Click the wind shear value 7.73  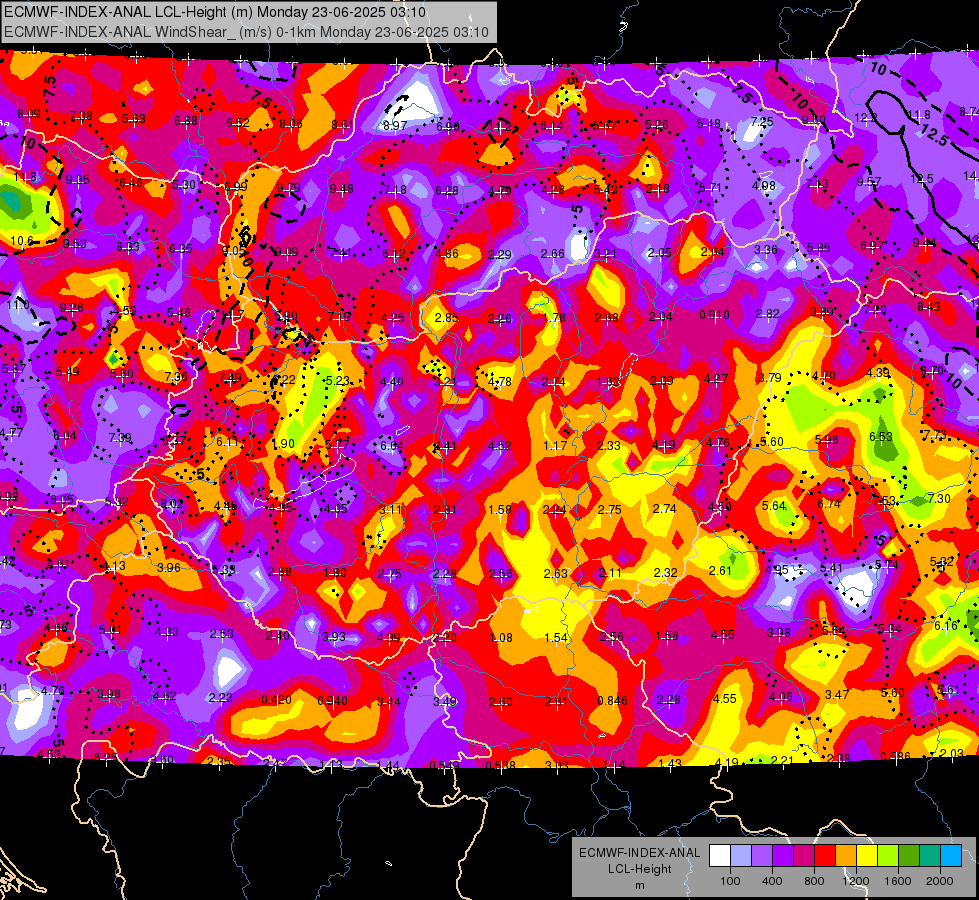tap(934, 434)
